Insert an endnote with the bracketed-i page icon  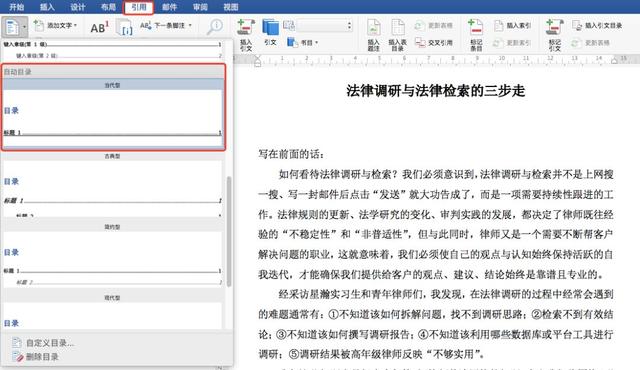coord(124,27)
